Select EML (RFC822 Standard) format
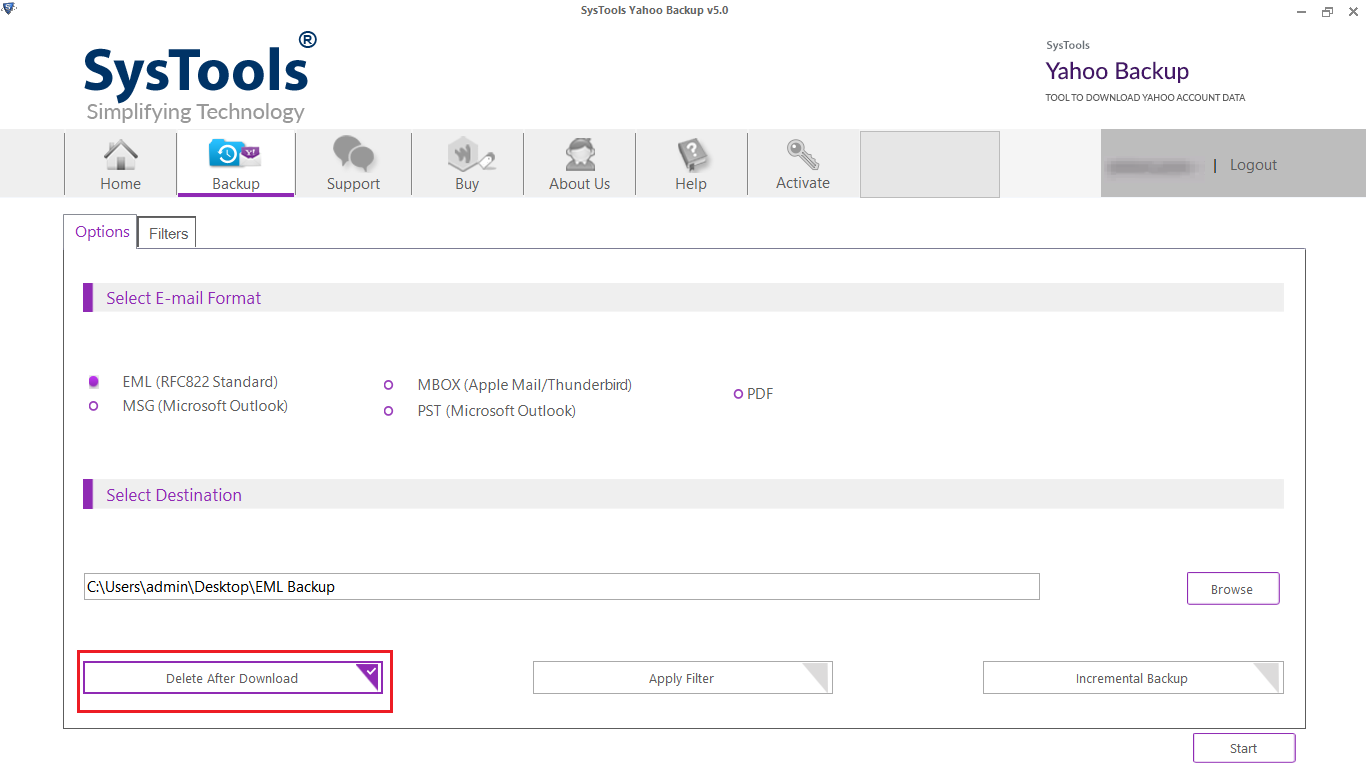Viewport: 1366px width, 768px height. (x=184, y=382)
